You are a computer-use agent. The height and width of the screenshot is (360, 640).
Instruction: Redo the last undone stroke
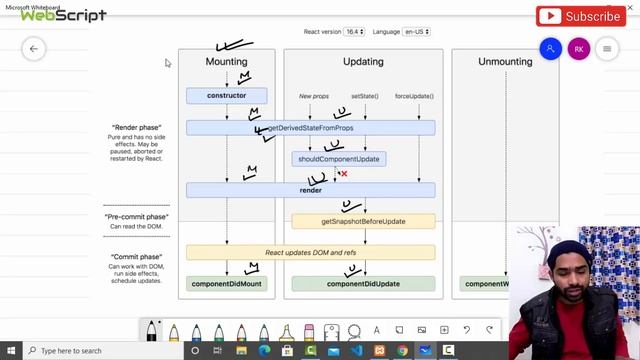(x=489, y=330)
